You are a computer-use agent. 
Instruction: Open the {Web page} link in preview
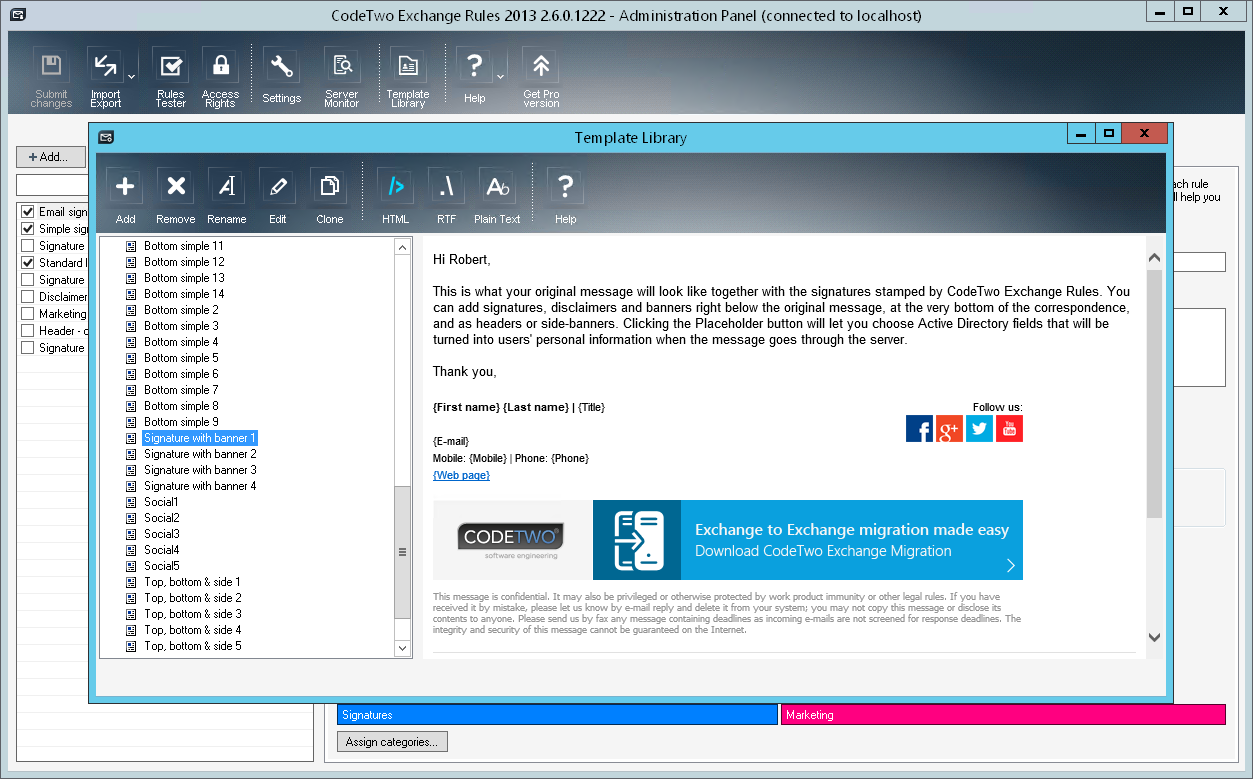pyautogui.click(x=461, y=475)
